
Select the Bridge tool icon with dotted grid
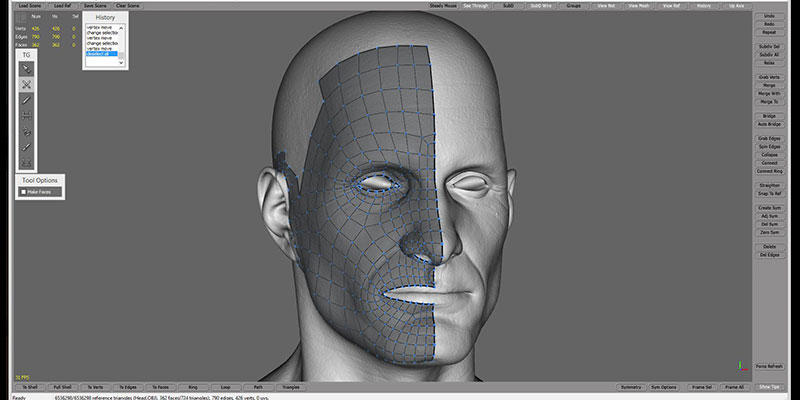tap(27, 116)
